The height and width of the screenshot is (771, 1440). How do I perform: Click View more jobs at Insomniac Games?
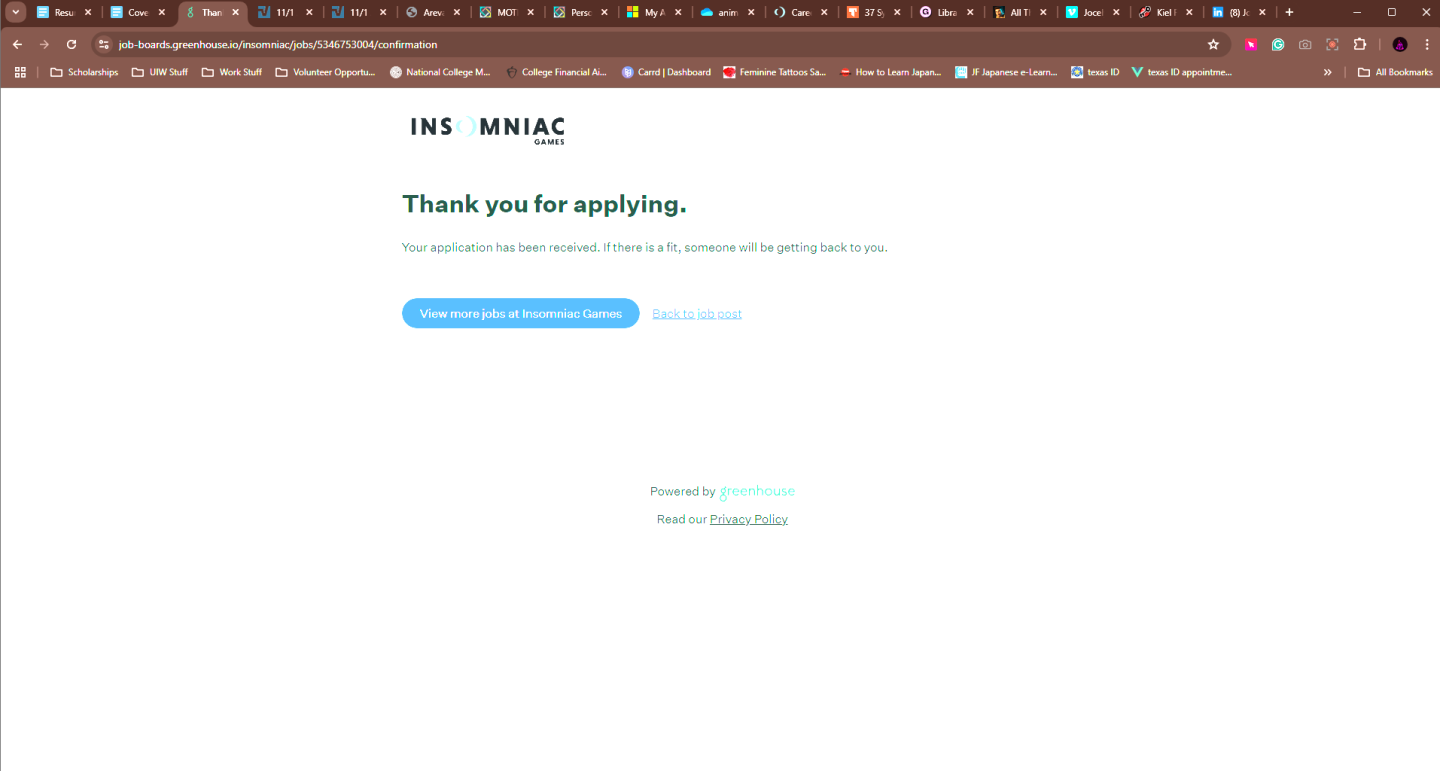(x=521, y=313)
